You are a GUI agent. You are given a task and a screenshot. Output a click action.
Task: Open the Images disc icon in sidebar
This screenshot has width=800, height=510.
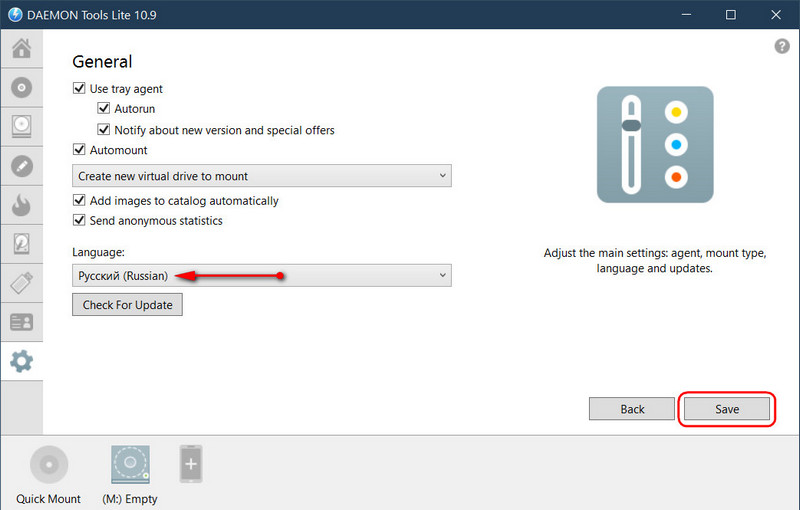click(21, 88)
